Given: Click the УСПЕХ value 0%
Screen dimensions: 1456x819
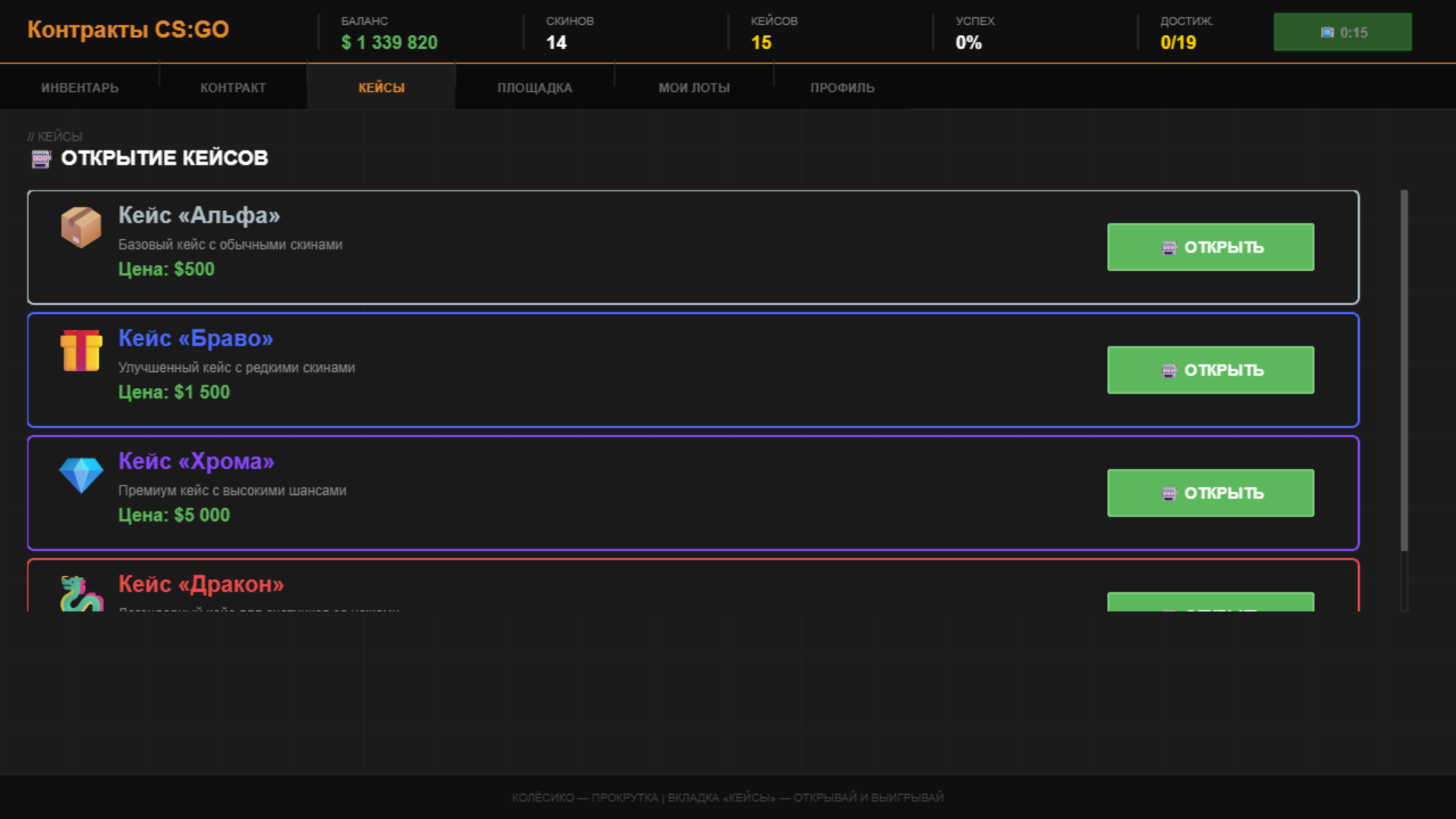Looking at the screenshot, I should (x=968, y=43).
